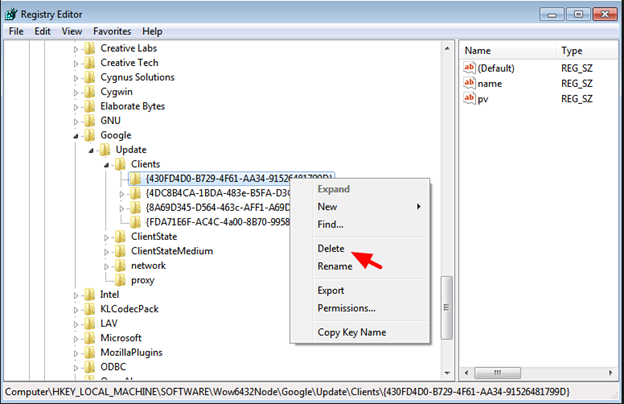Choose Copy Key Name
This screenshot has height=404, width=624.
coord(352,332)
